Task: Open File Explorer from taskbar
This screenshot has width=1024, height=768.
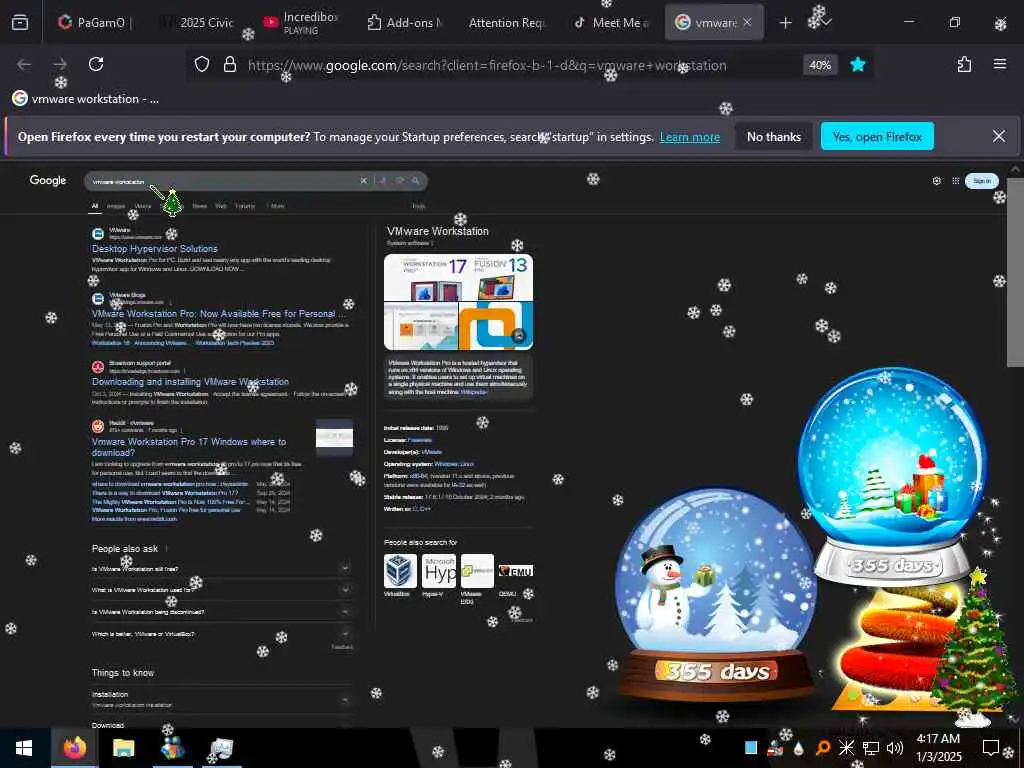Action: (x=123, y=748)
